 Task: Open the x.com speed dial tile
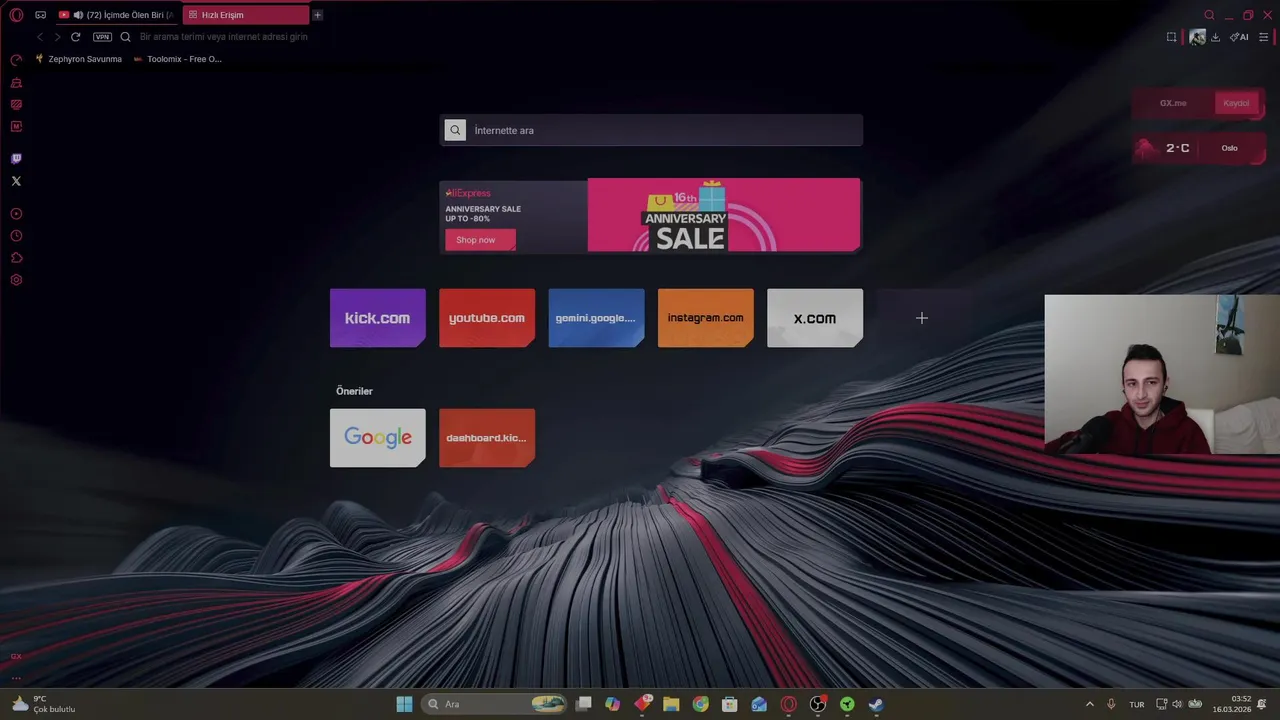(x=815, y=318)
